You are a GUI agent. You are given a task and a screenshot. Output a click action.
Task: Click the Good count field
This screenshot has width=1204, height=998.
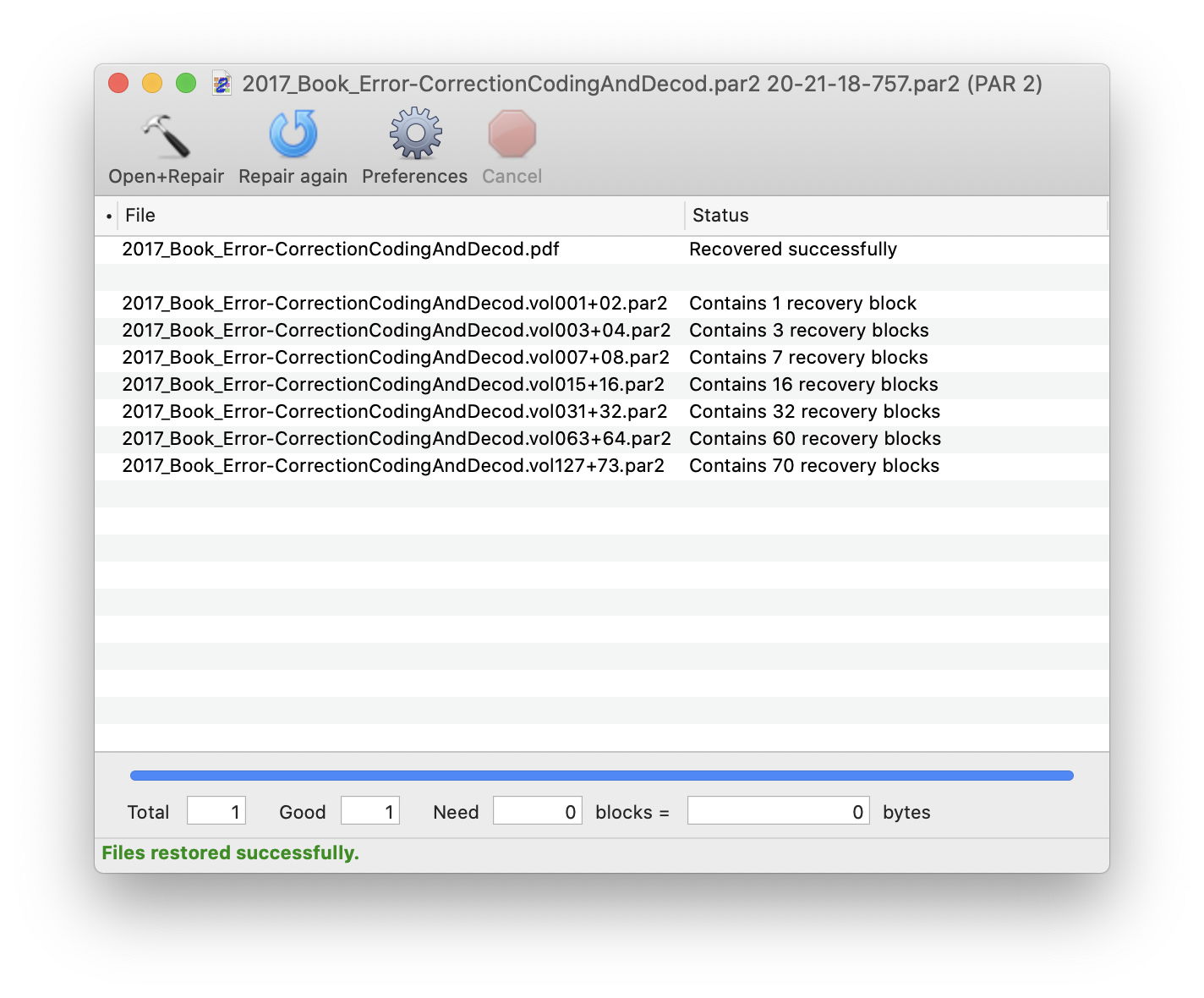[x=370, y=811]
